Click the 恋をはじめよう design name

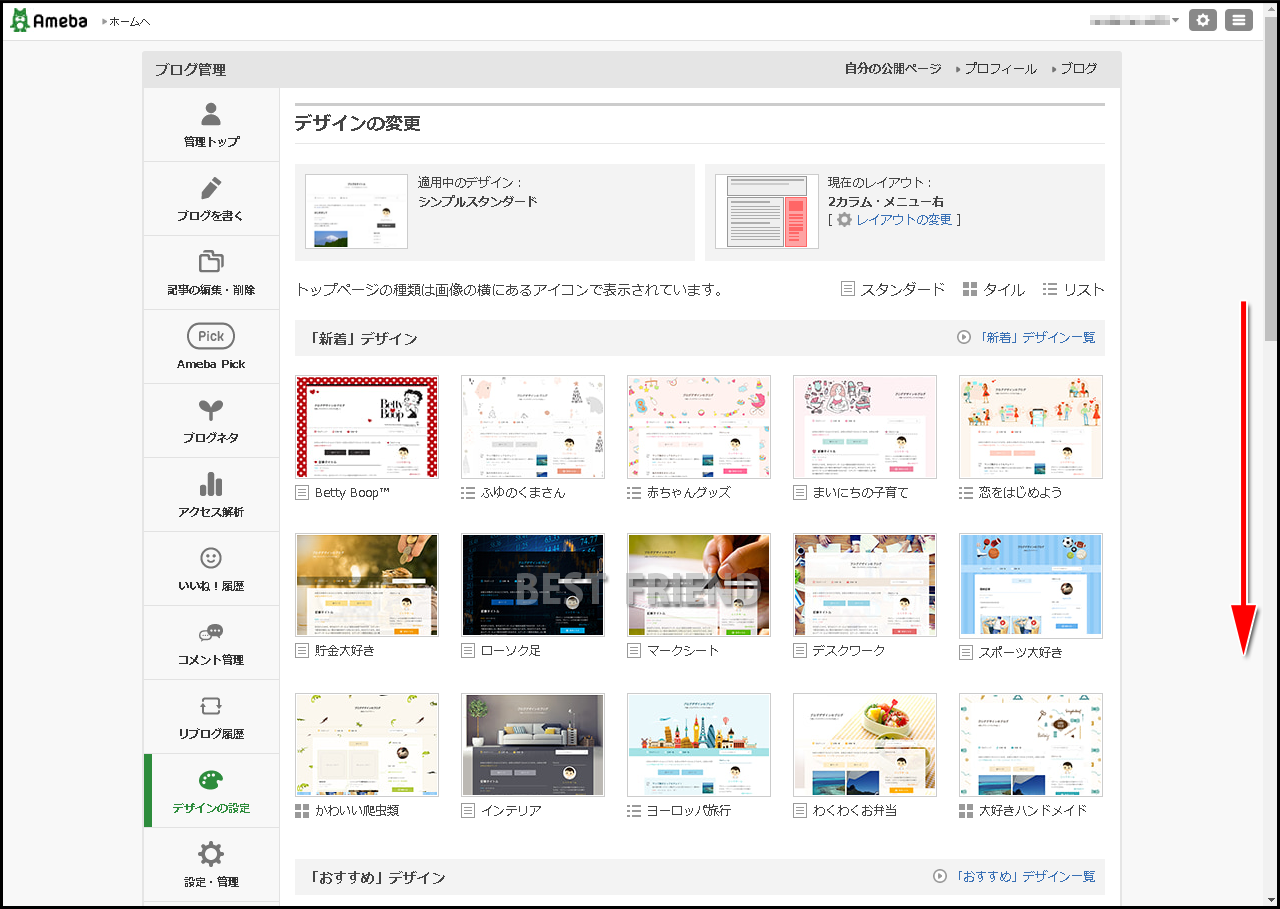pos(1021,492)
